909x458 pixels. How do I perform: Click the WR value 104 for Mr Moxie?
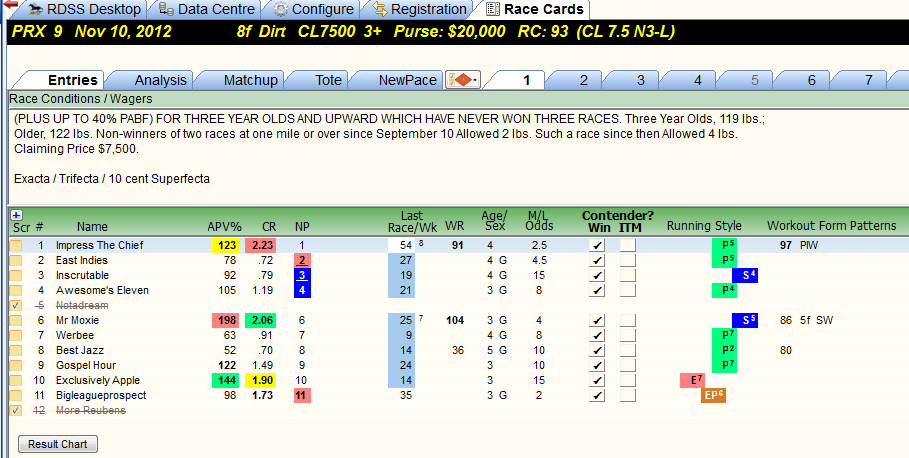[454, 321]
